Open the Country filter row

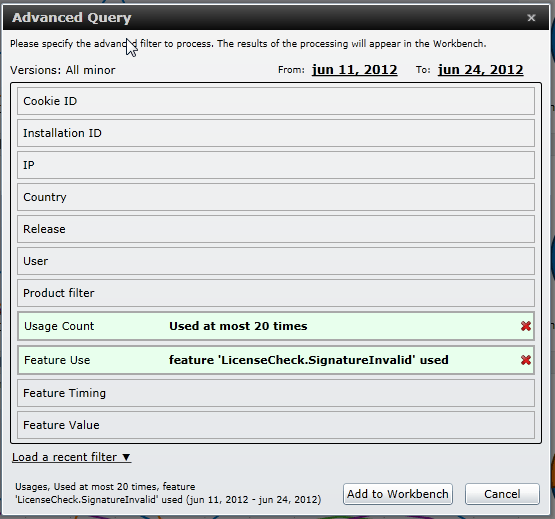[x=276, y=197]
